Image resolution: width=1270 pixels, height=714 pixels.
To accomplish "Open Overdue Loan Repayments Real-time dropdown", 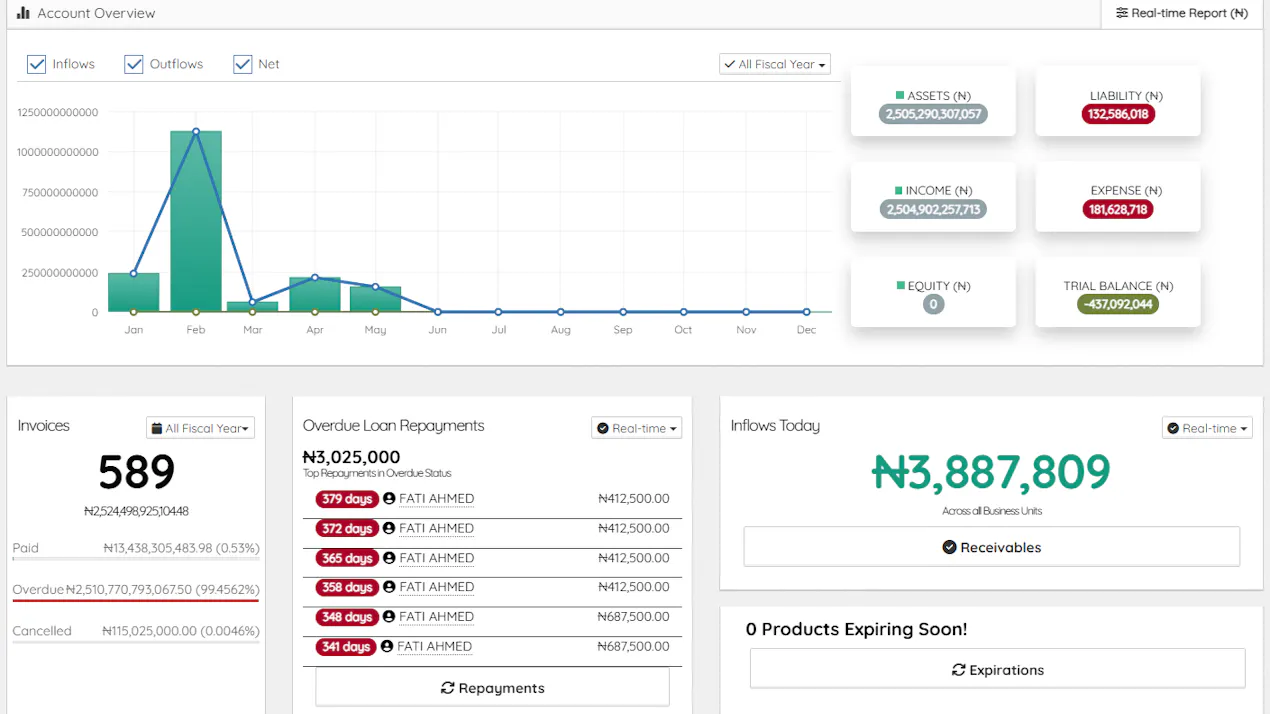I will (637, 428).
